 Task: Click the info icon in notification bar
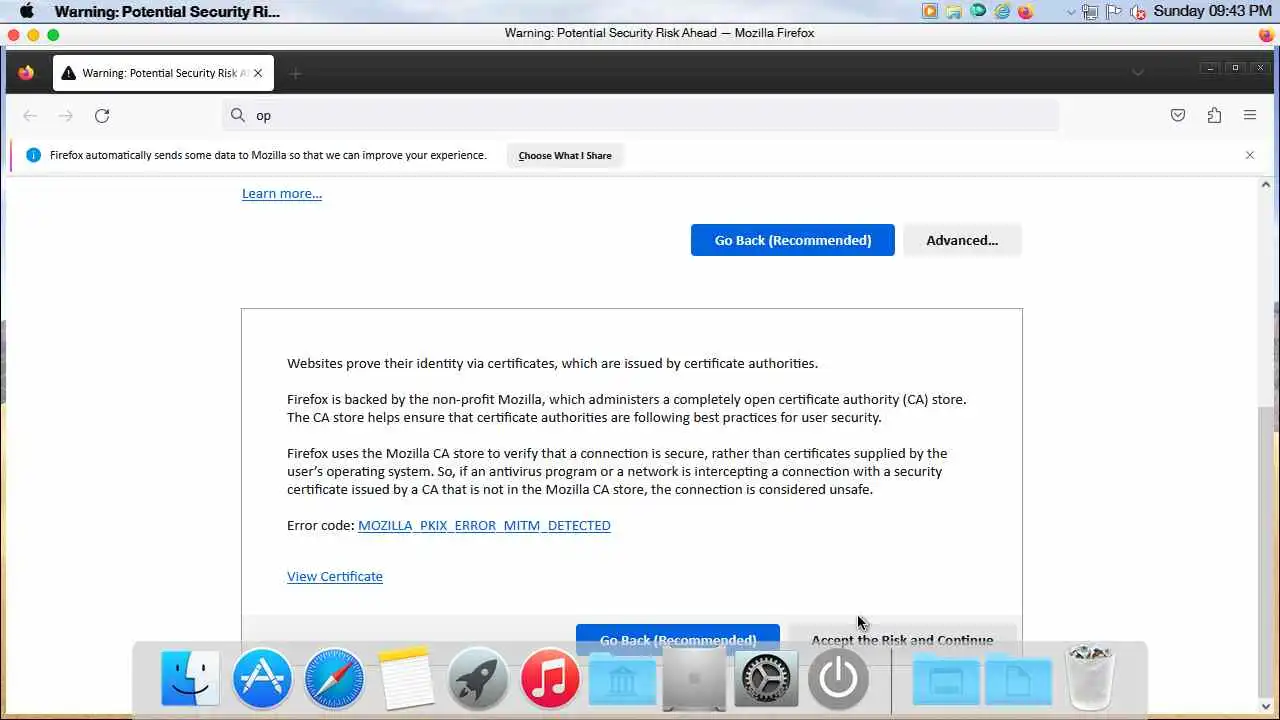point(33,155)
